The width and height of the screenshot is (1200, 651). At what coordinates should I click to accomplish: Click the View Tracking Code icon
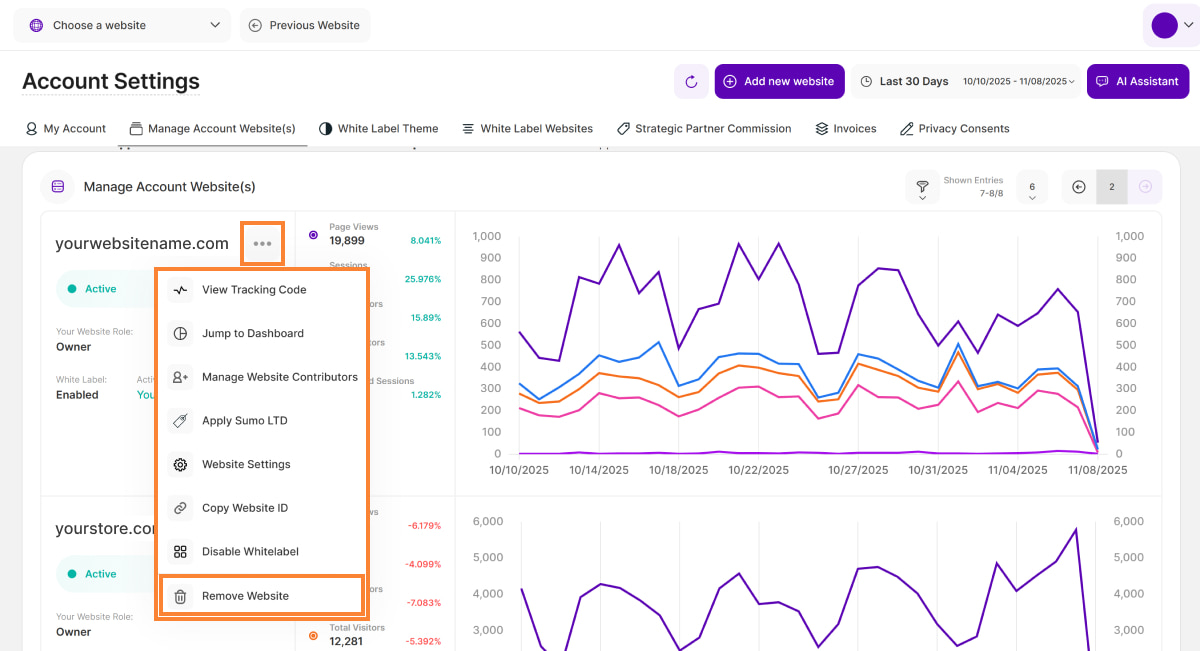click(x=180, y=290)
